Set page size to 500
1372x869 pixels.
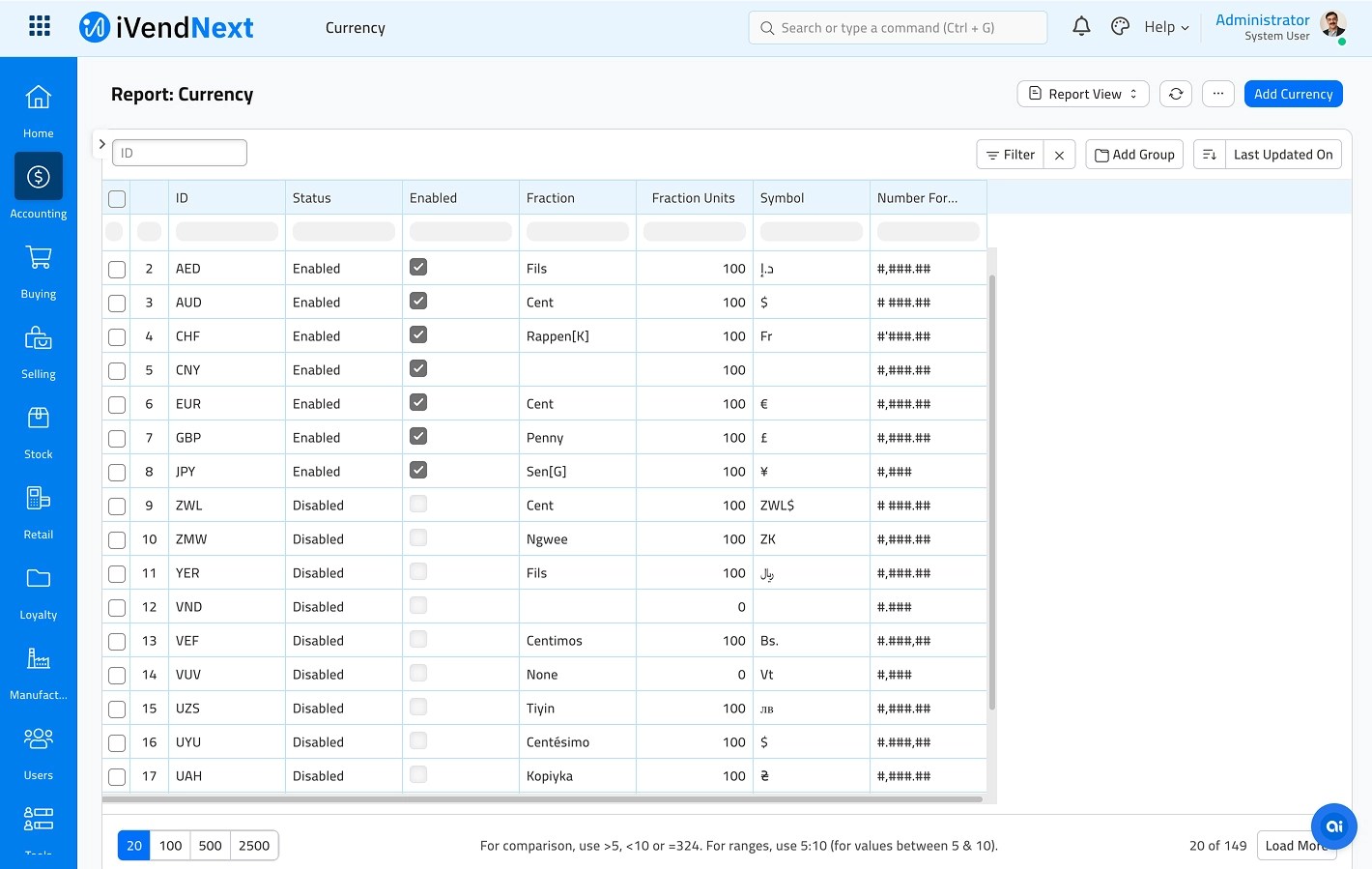[x=210, y=846]
